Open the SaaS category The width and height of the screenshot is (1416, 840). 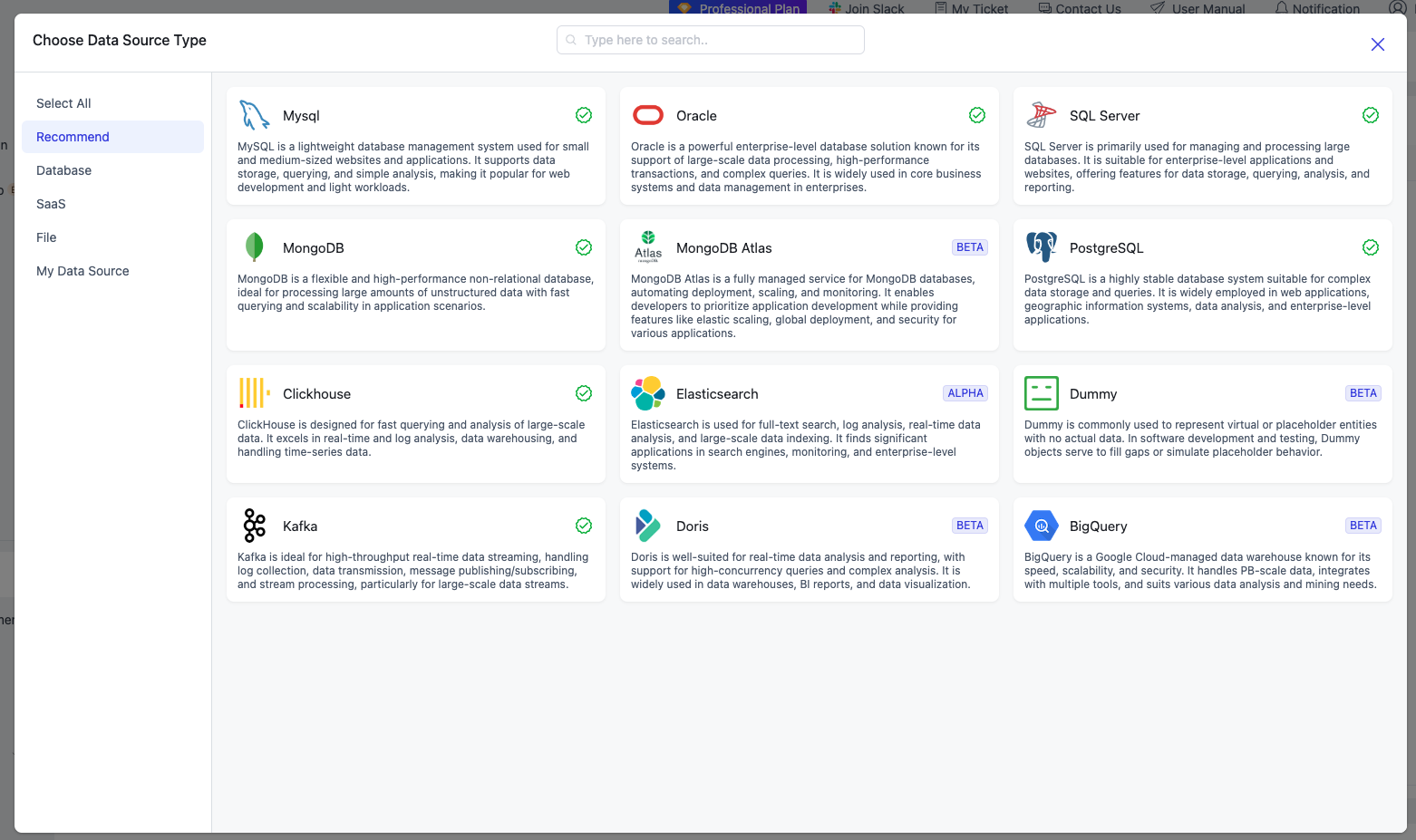click(112, 204)
